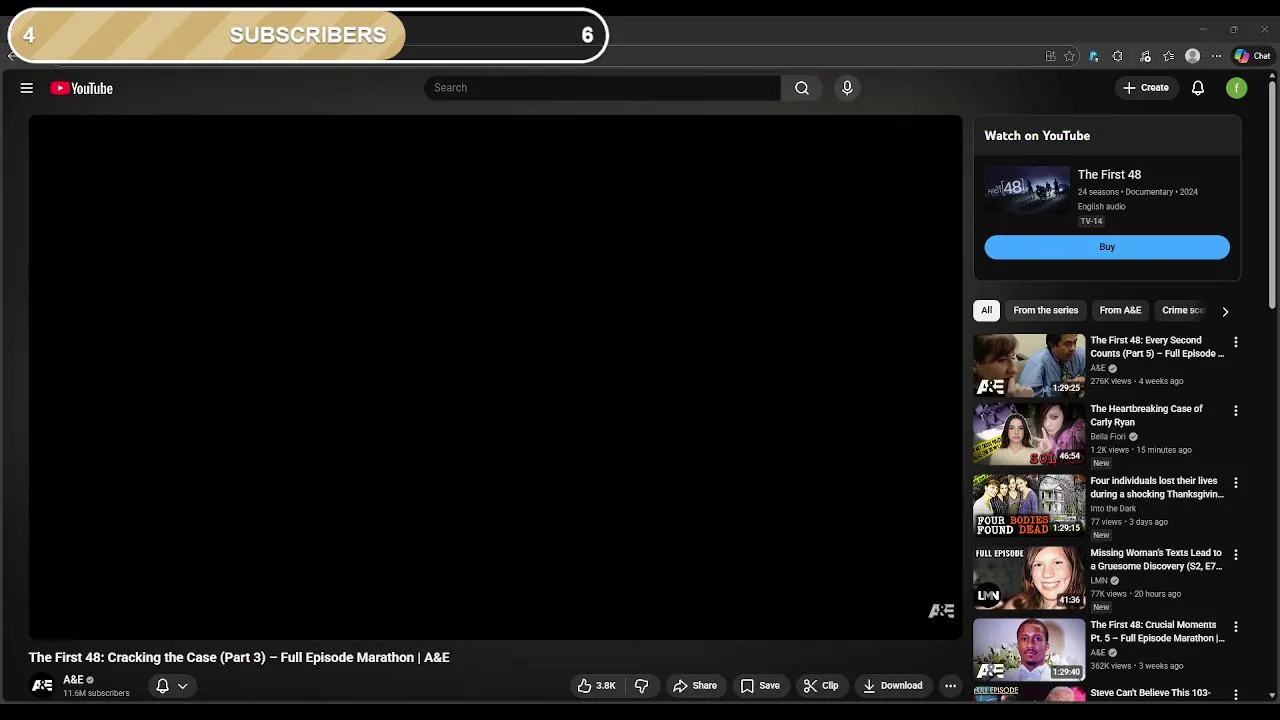Open 'The Heartbreaking Case of Carly Ryan' title
This screenshot has width=1280, height=720.
[x=1146, y=415]
